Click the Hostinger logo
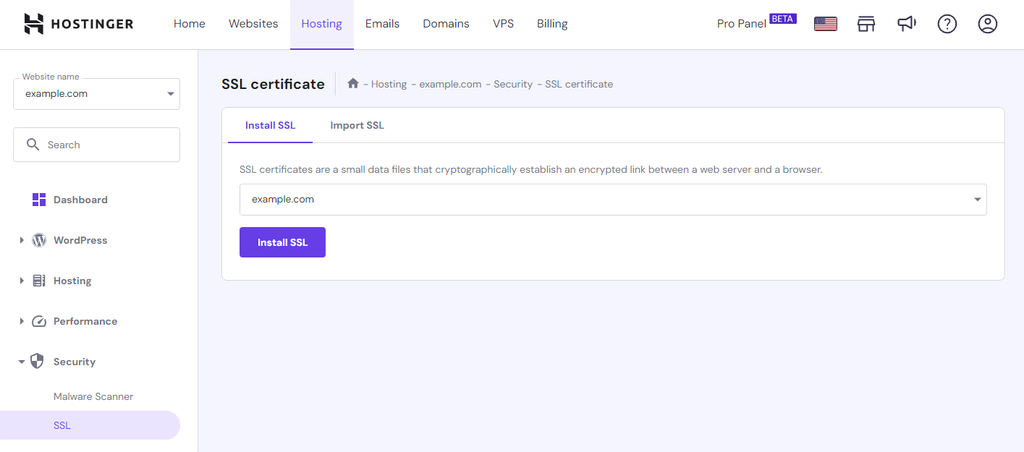The height and width of the screenshot is (452, 1024). click(x=78, y=24)
